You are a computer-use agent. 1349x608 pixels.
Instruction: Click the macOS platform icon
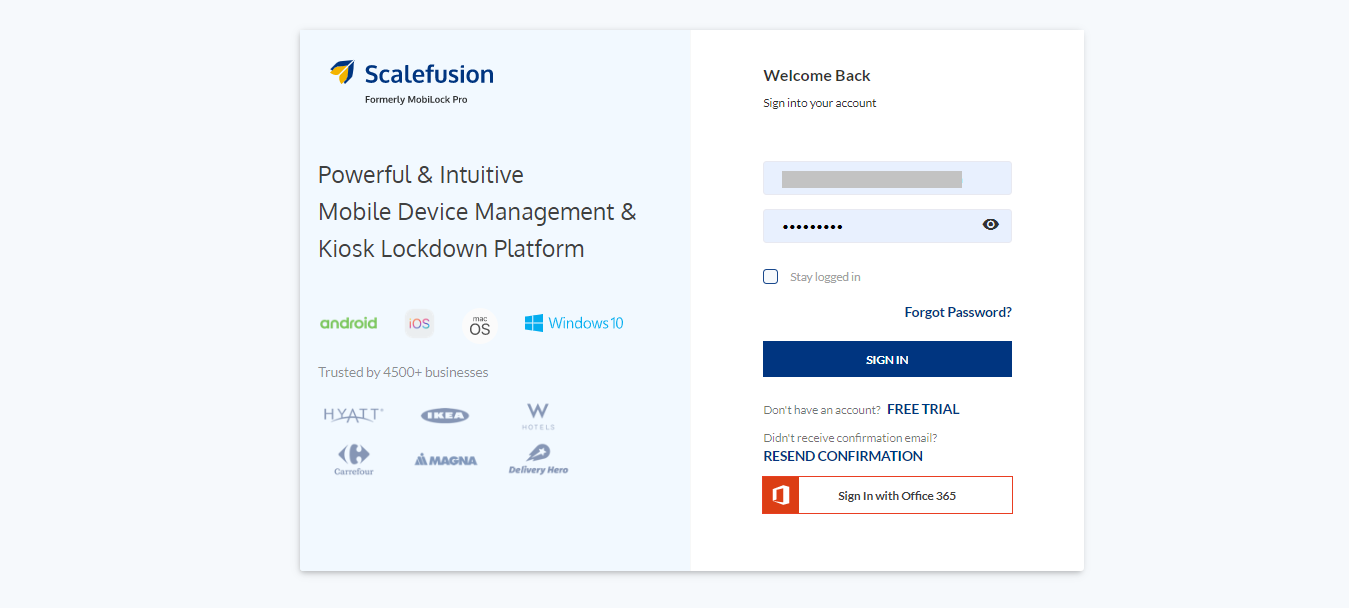(480, 325)
